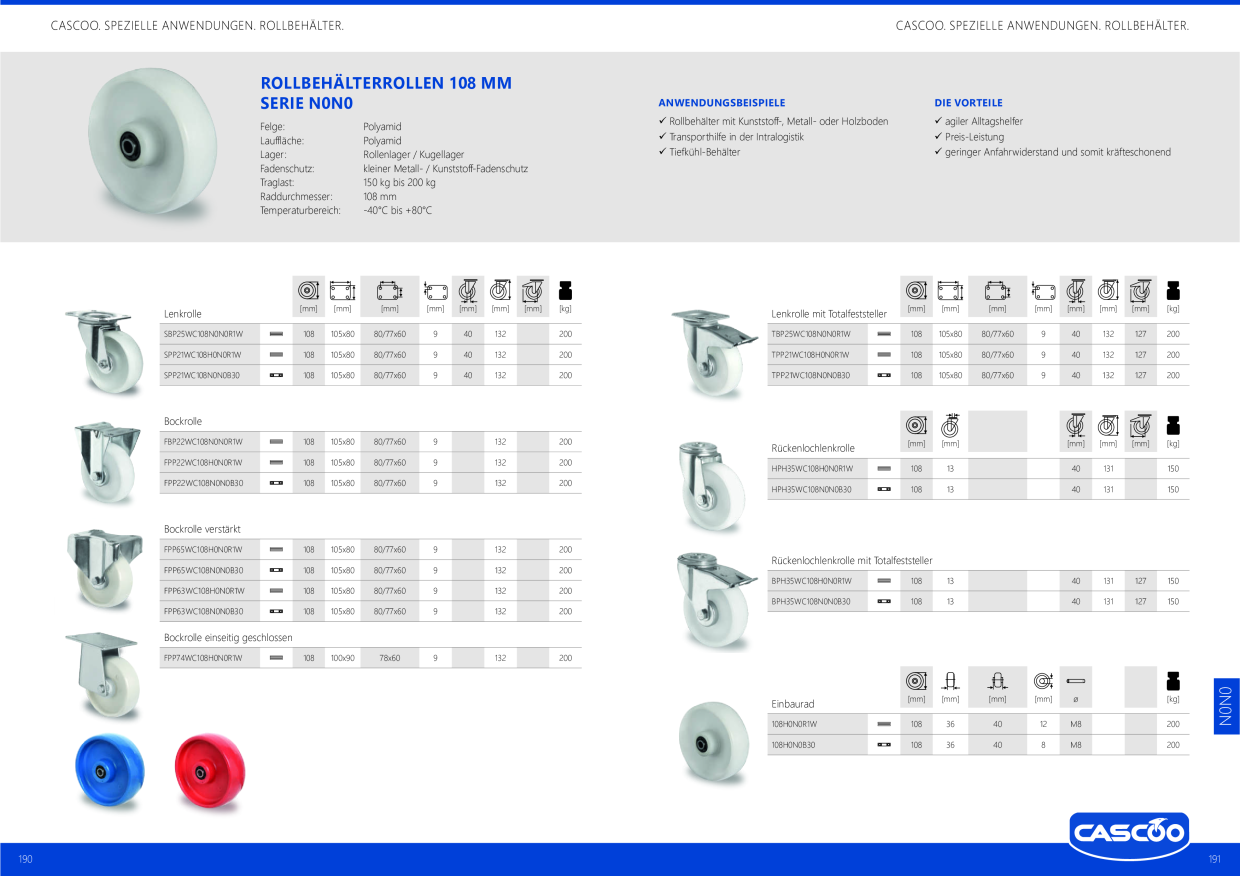
Task: Click brake radius icon above Lenkrolle mit Totalfeststeller
Action: coord(1141,291)
